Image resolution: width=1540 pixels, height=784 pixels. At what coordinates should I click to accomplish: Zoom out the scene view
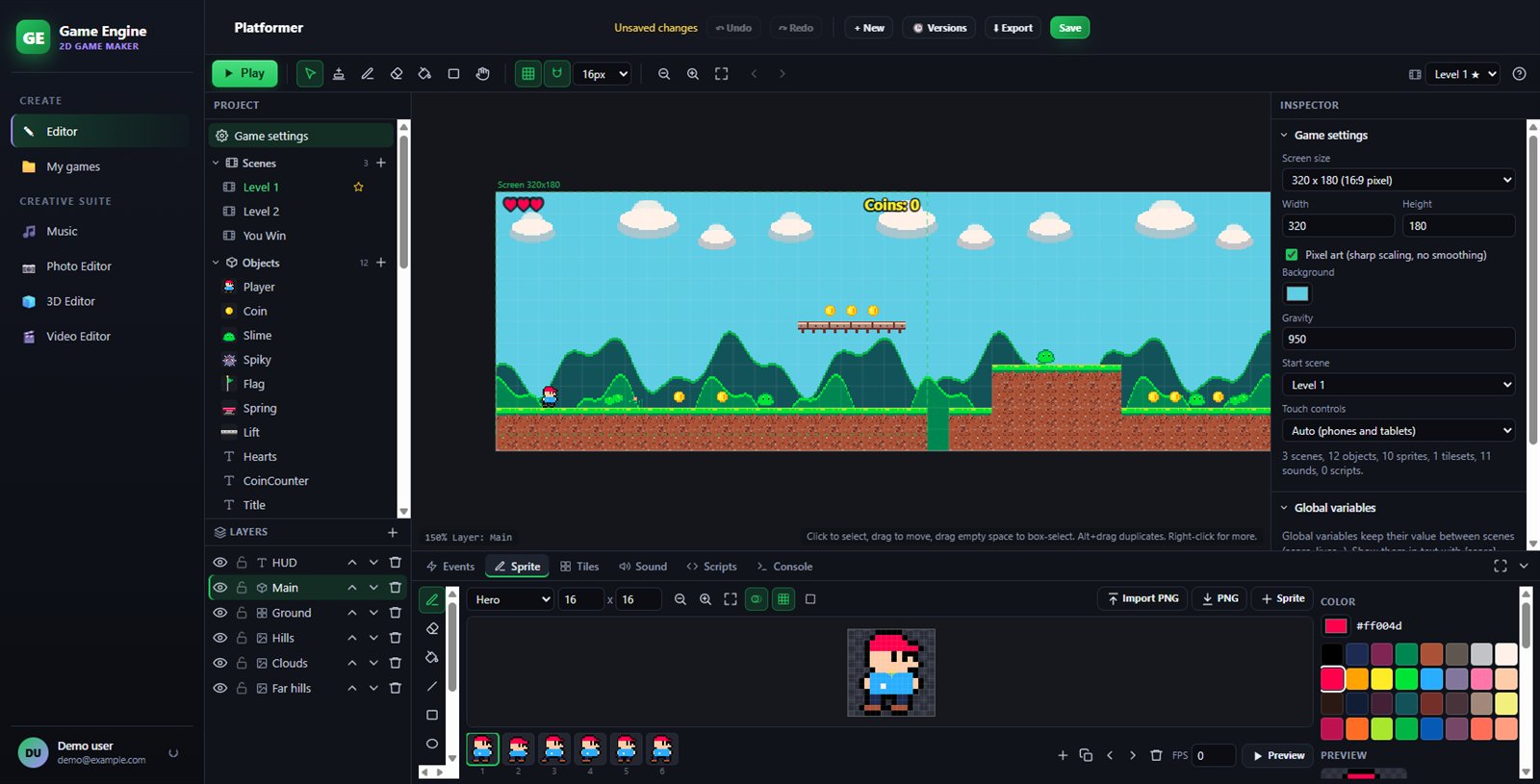tap(664, 74)
